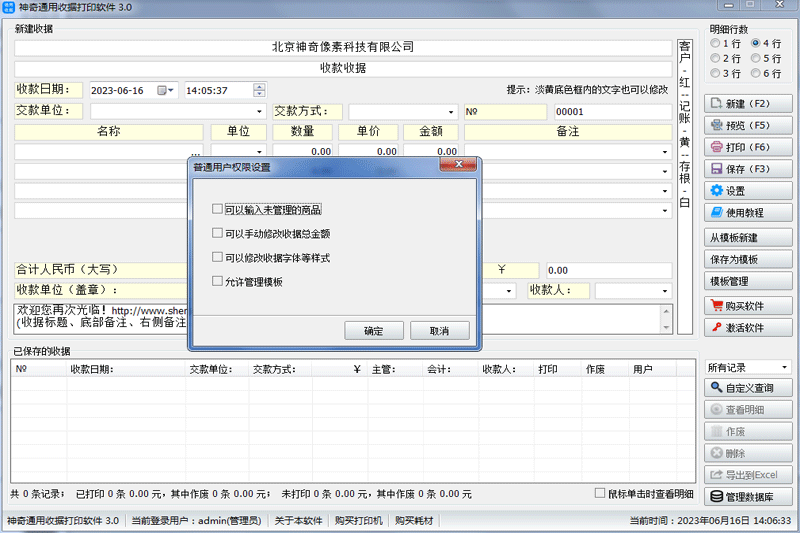This screenshot has height=533, width=800.
Task: Click the 用户 column header
Action: (x=652, y=369)
